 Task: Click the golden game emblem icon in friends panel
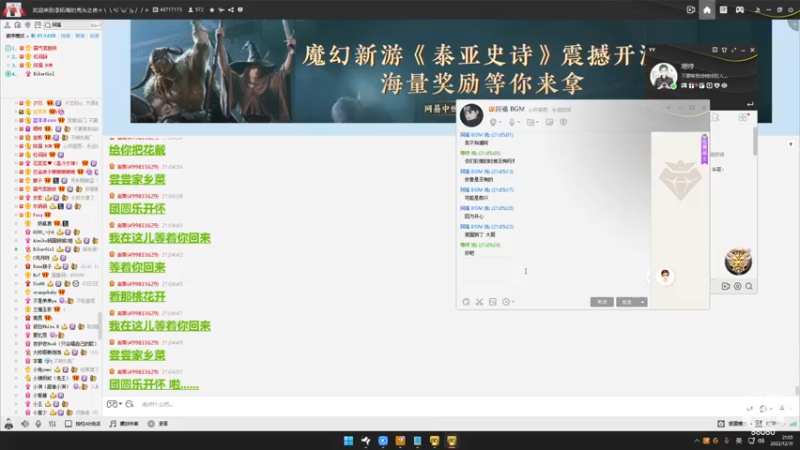738,262
